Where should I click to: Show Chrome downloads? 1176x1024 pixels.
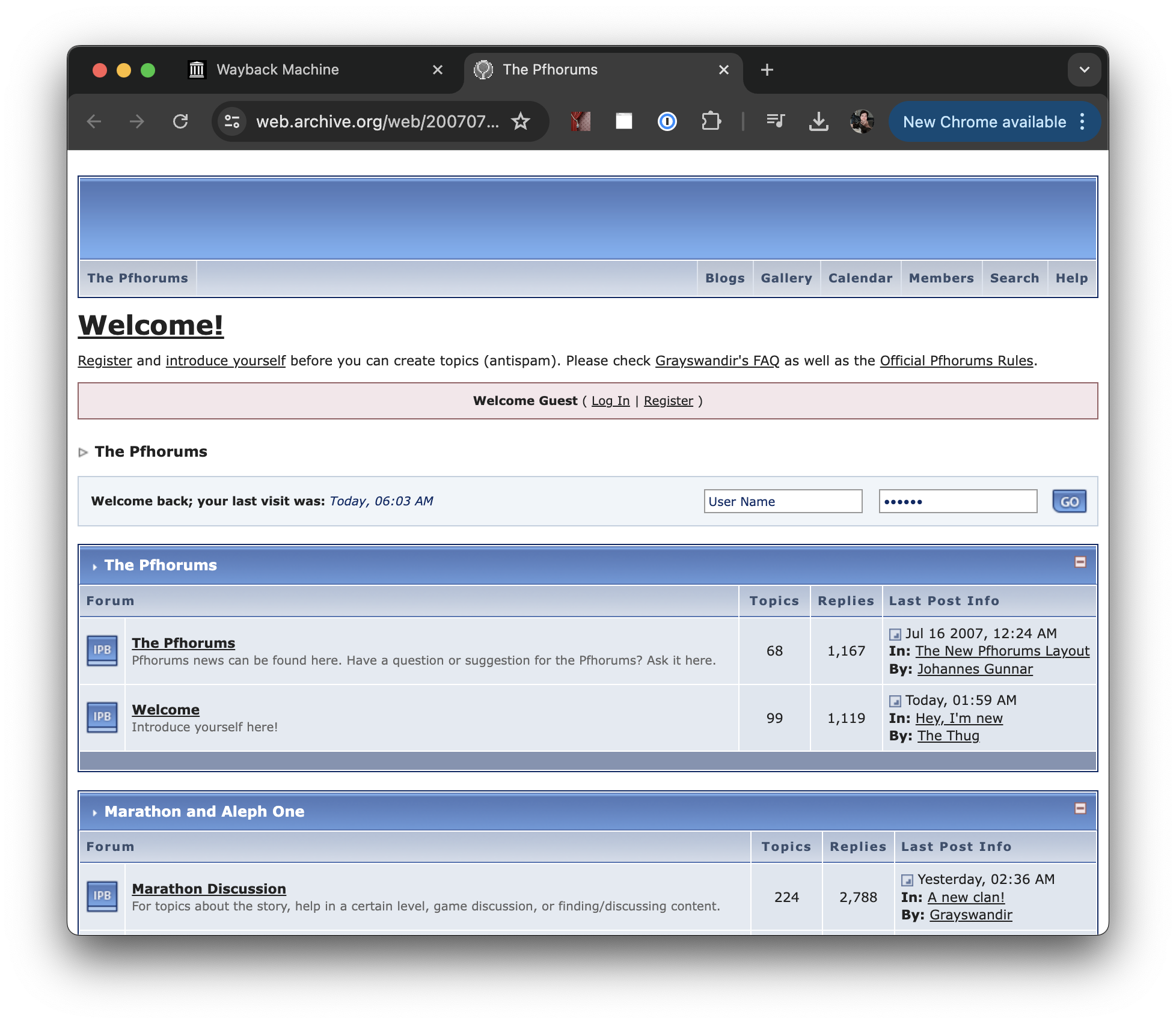pos(818,122)
